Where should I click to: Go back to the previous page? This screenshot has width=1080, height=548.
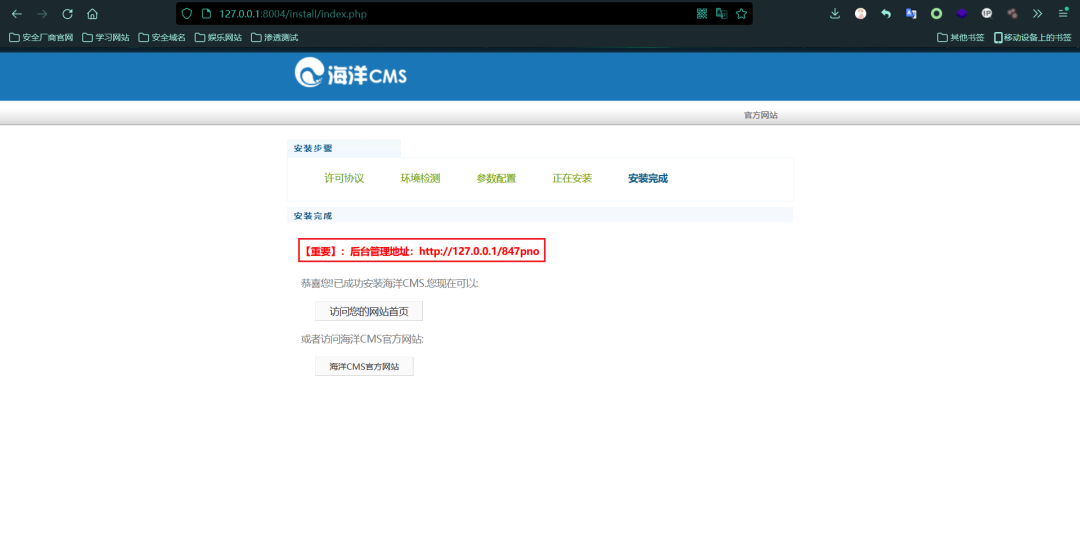coord(17,14)
